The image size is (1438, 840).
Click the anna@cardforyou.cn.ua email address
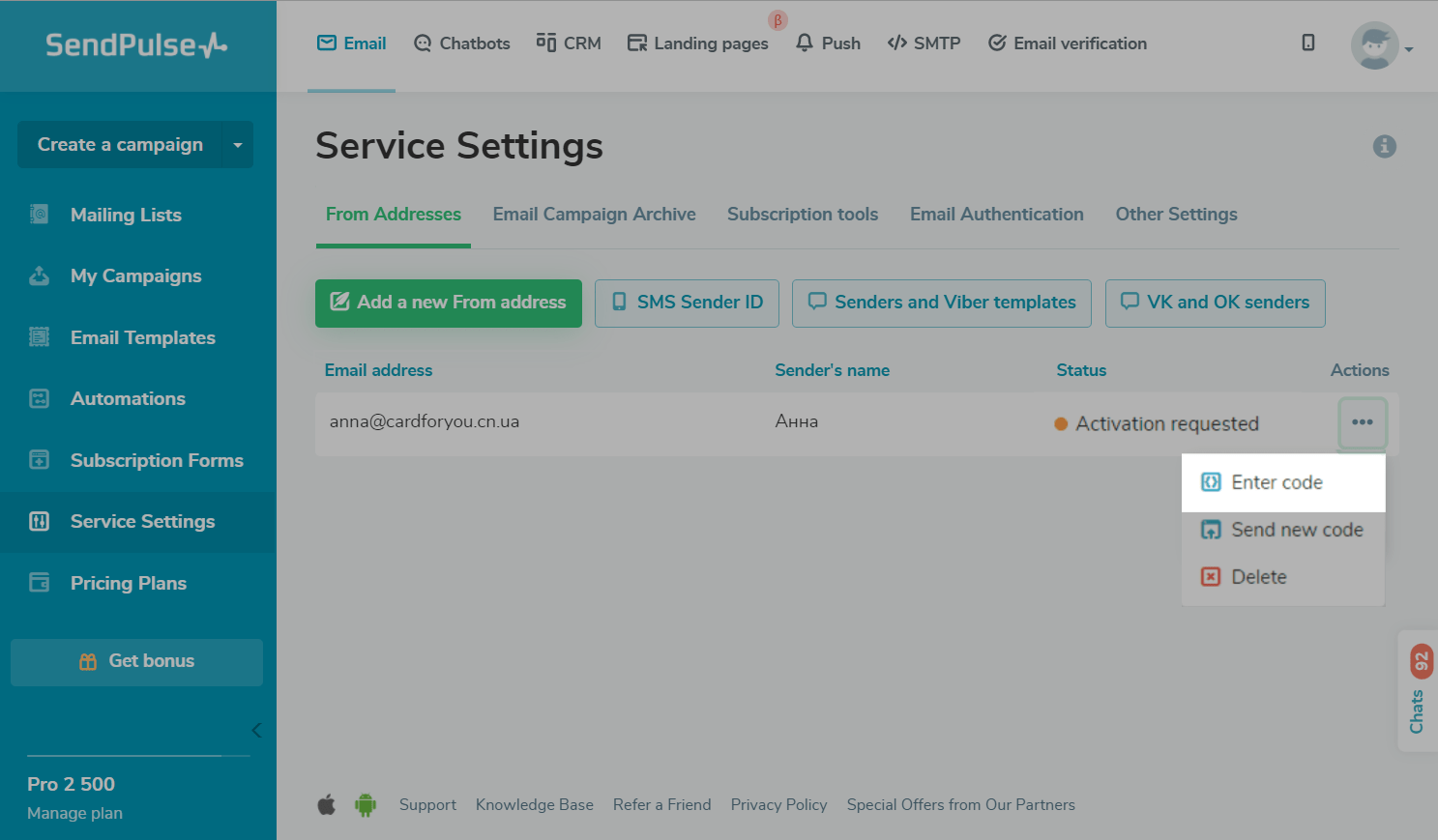pyautogui.click(x=425, y=421)
